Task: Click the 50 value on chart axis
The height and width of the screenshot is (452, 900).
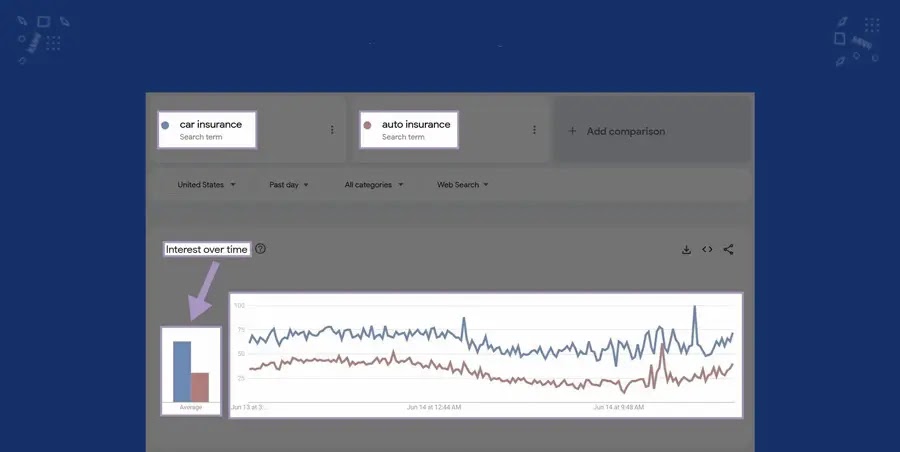Action: (x=240, y=354)
